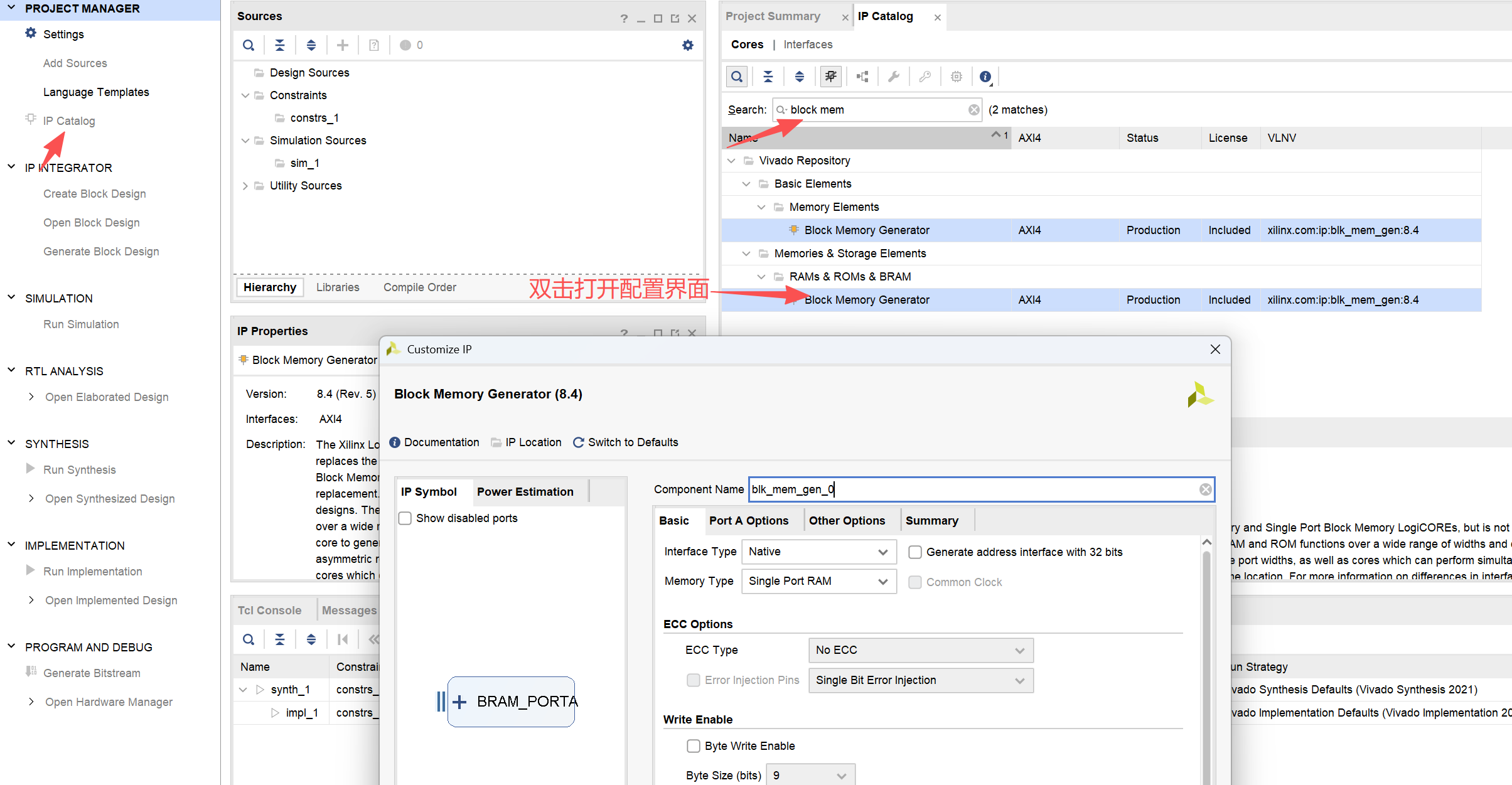The image size is (1512, 785).
Task: Open the Memory Type dropdown
Action: coord(818,581)
